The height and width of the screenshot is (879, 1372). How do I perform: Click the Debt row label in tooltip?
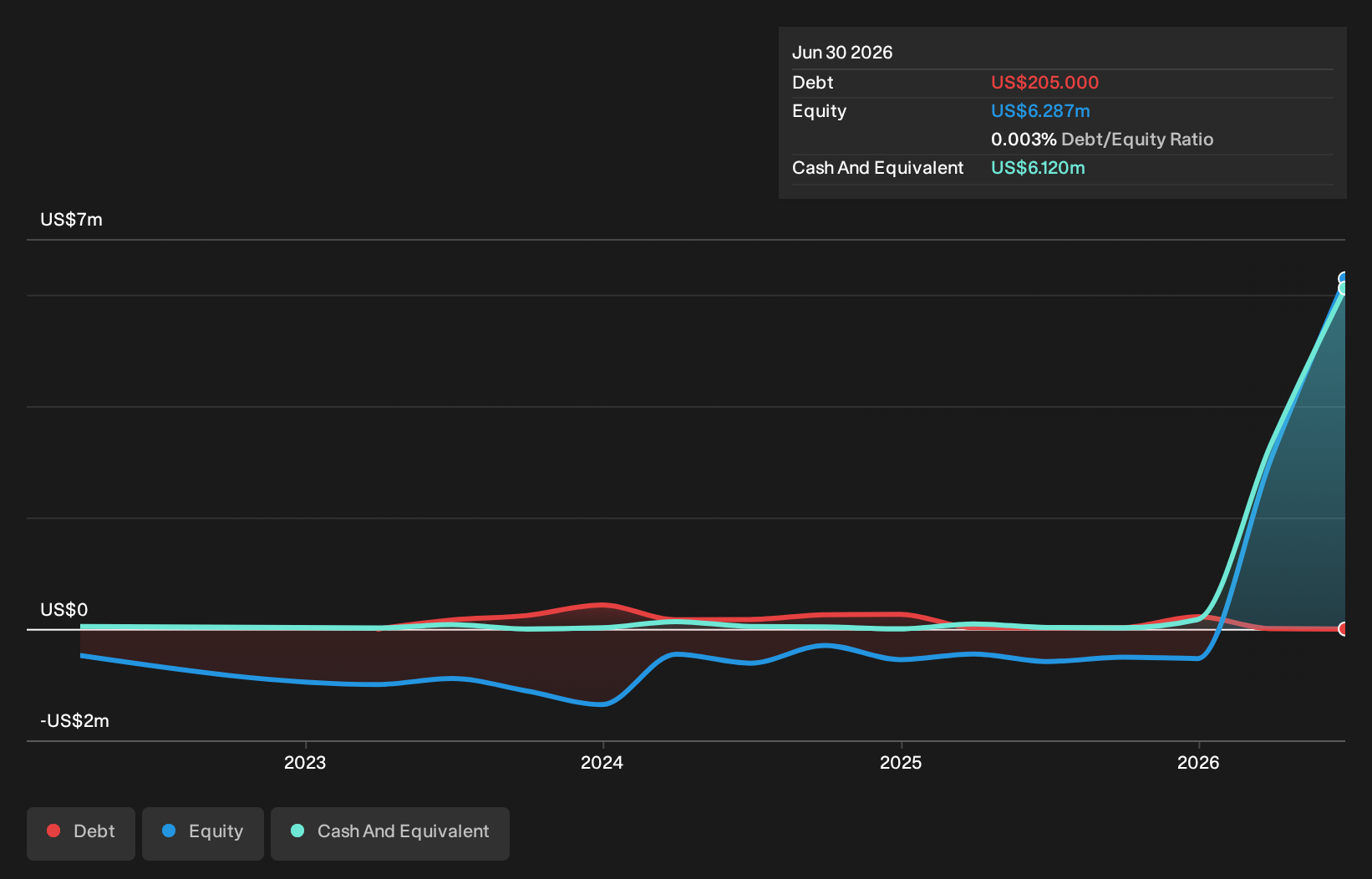(813, 83)
